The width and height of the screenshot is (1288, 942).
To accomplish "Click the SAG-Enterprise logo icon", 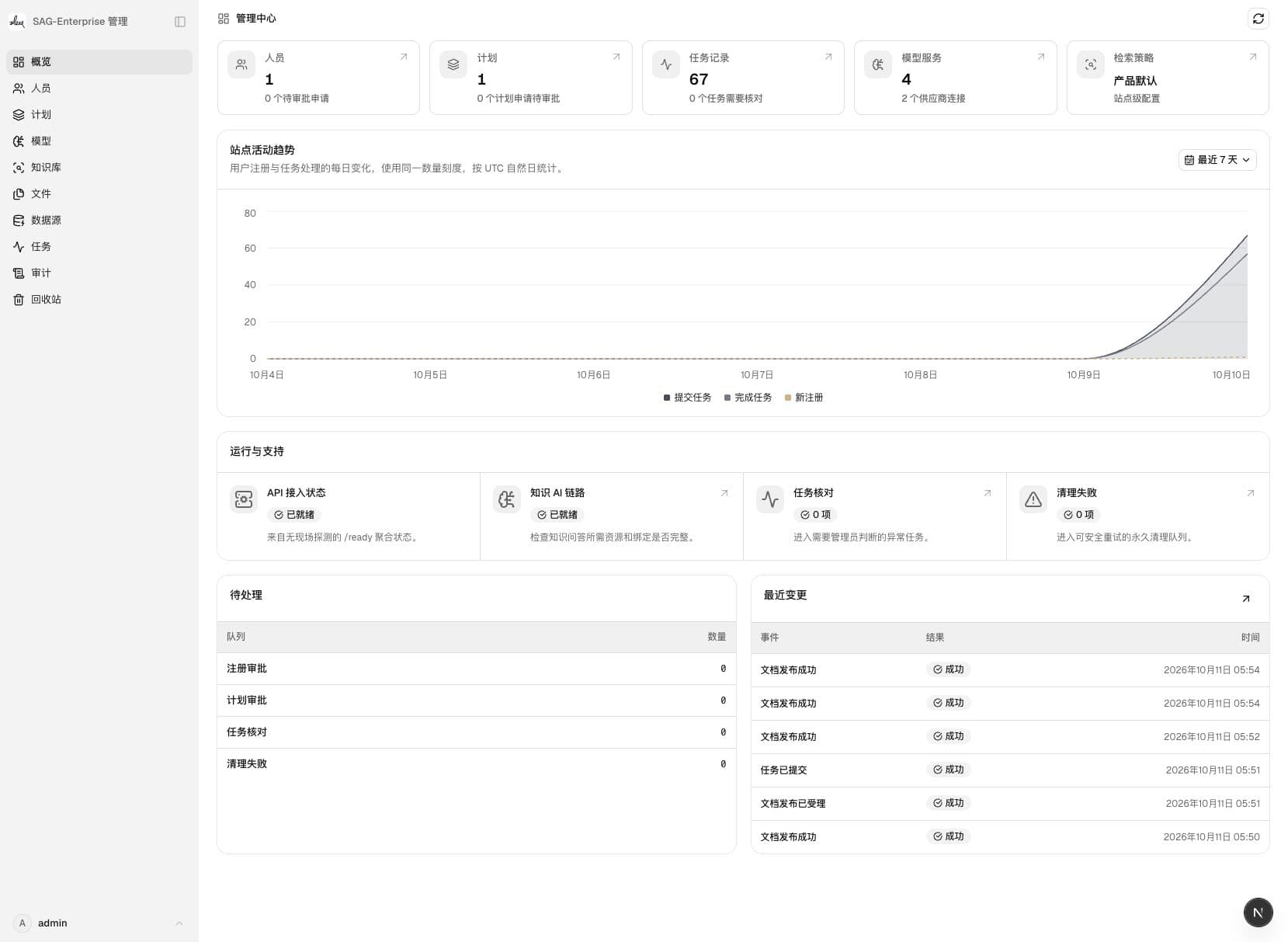I will [17, 22].
